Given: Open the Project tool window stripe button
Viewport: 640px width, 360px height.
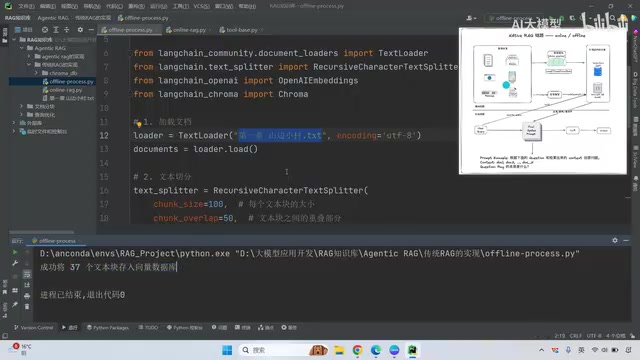Looking at the screenshot, I should (4, 36).
